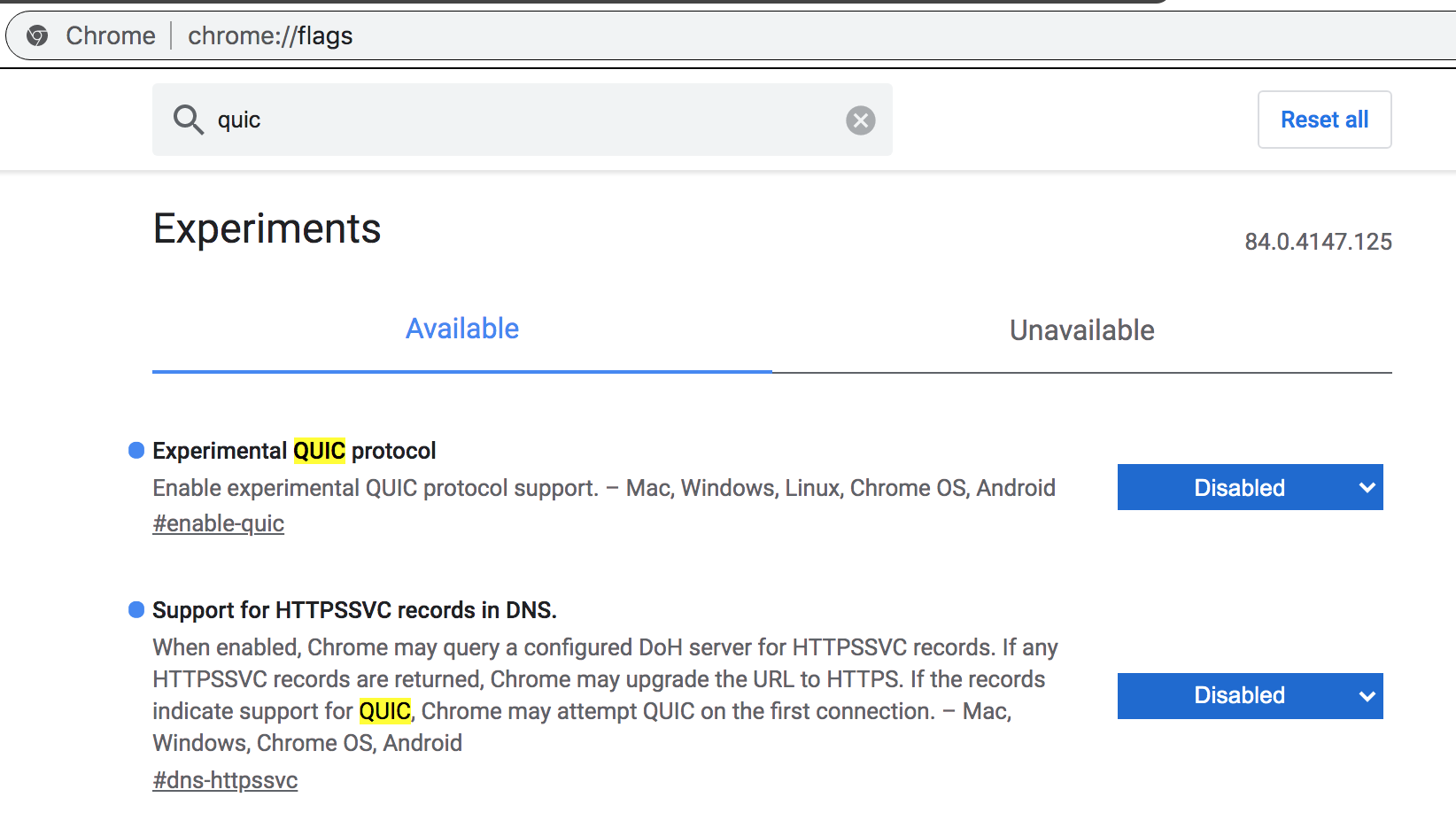Click the chevron arrow on enable-quic dropdown
The image size is (1456, 836).
1367,488
